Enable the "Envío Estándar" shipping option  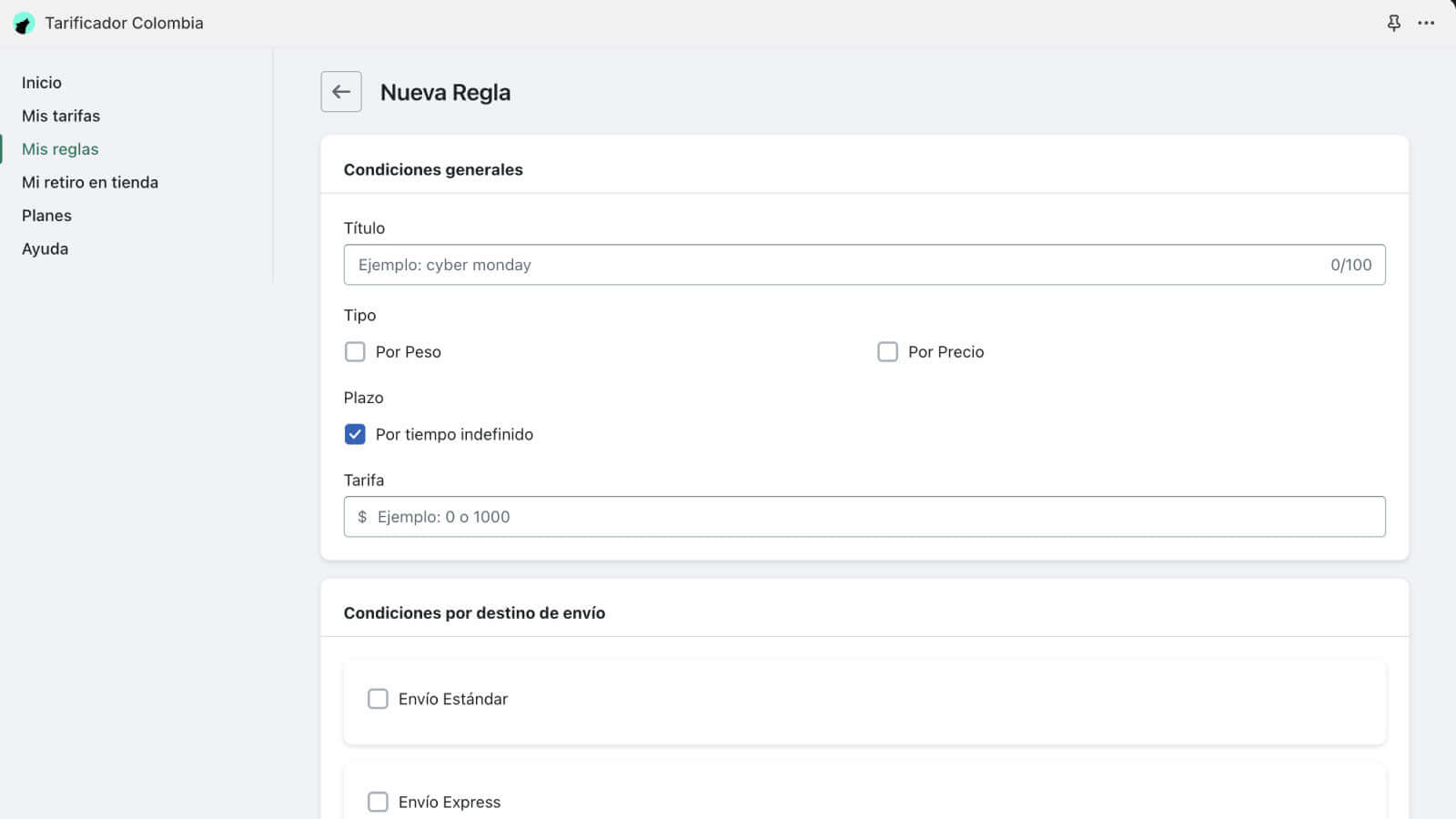point(378,699)
